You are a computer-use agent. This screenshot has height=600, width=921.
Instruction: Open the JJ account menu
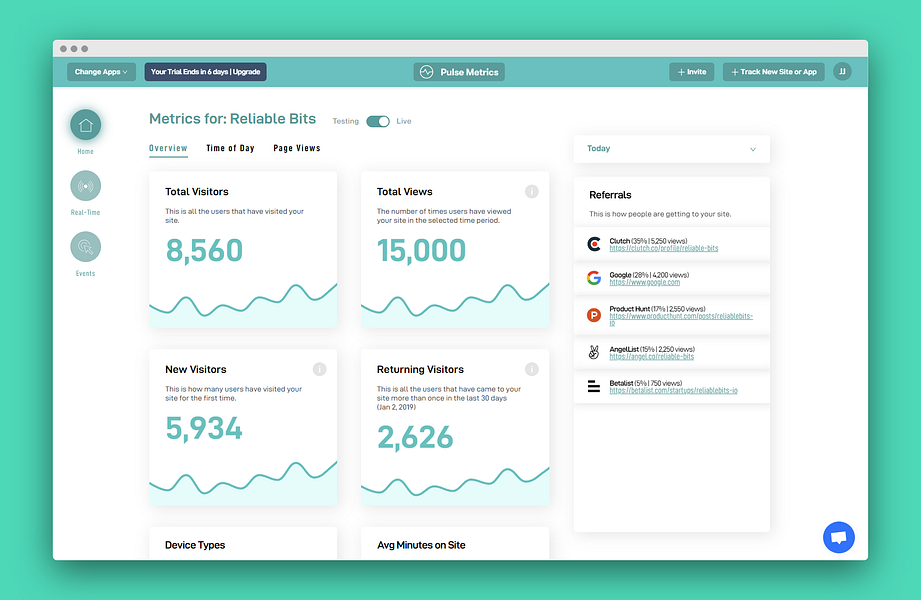coord(841,71)
